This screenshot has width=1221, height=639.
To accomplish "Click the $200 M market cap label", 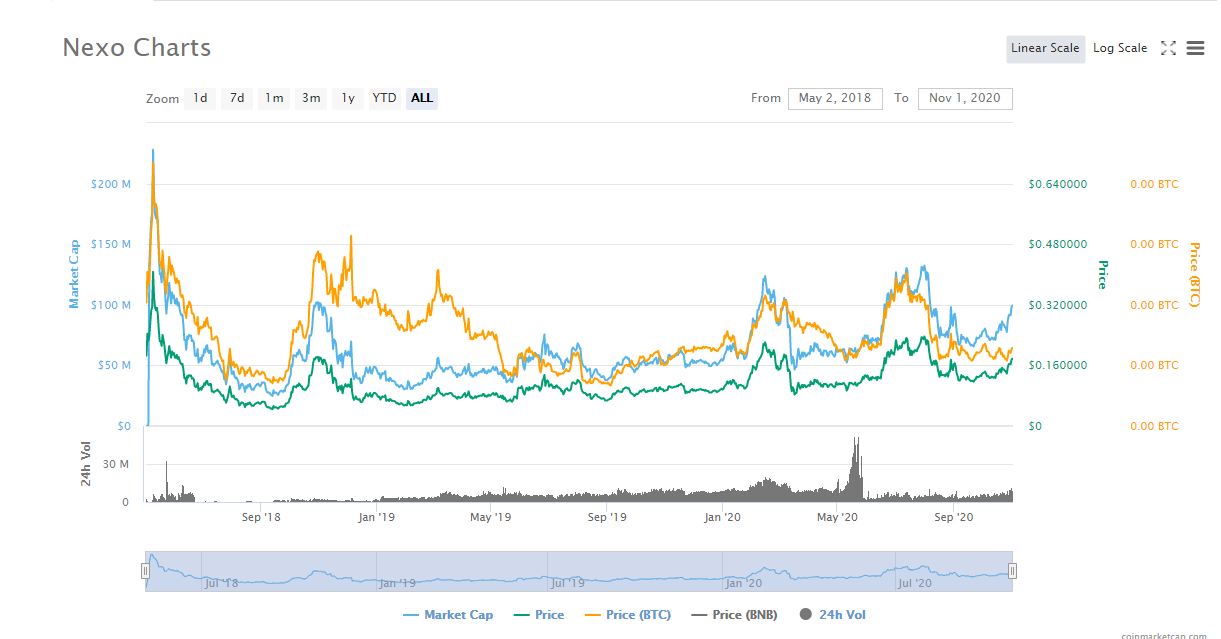I will (x=110, y=184).
